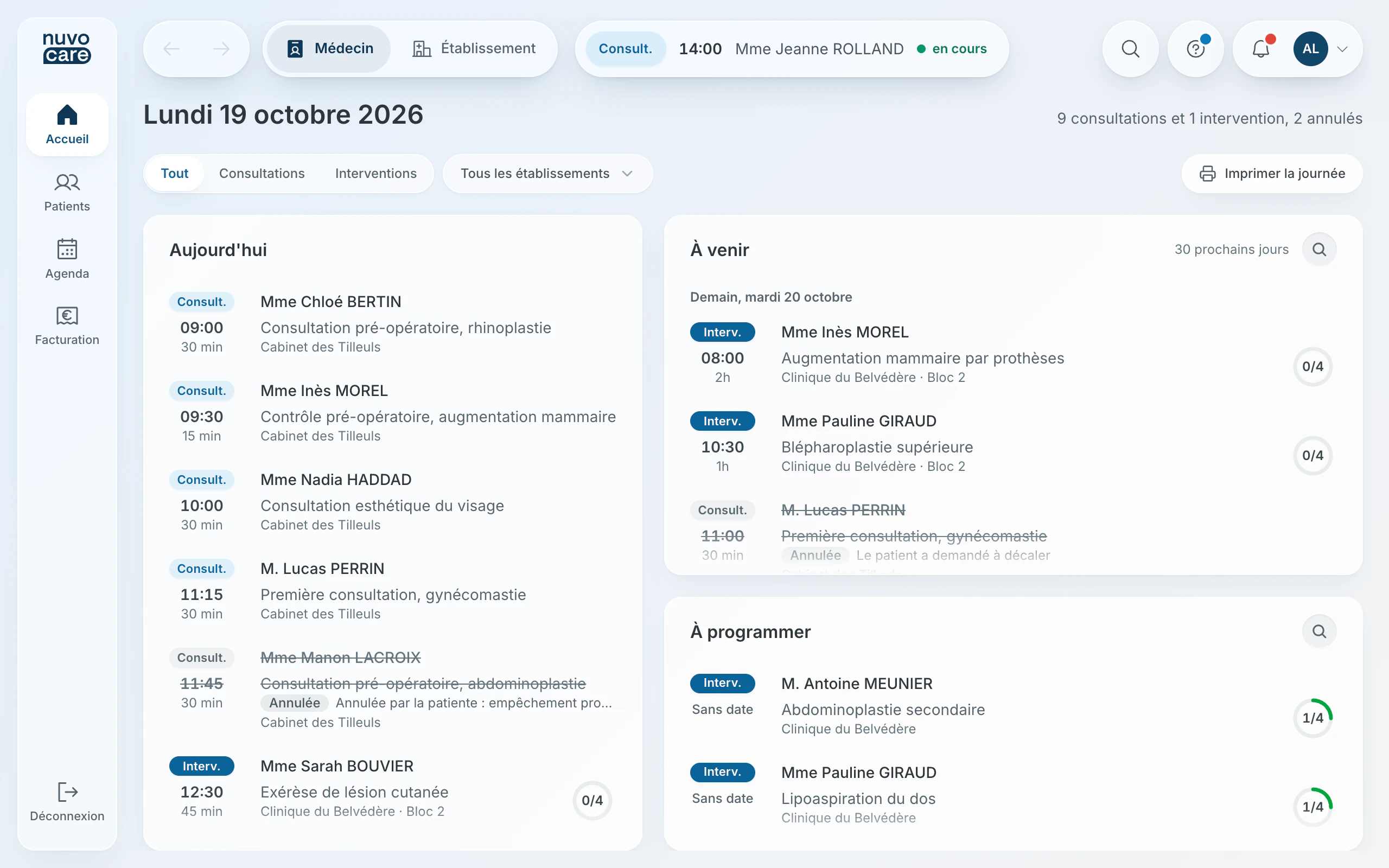The height and width of the screenshot is (868, 1389).
Task: Click the 'Demain, mardi 20 octobre' heading
Action: point(771,297)
